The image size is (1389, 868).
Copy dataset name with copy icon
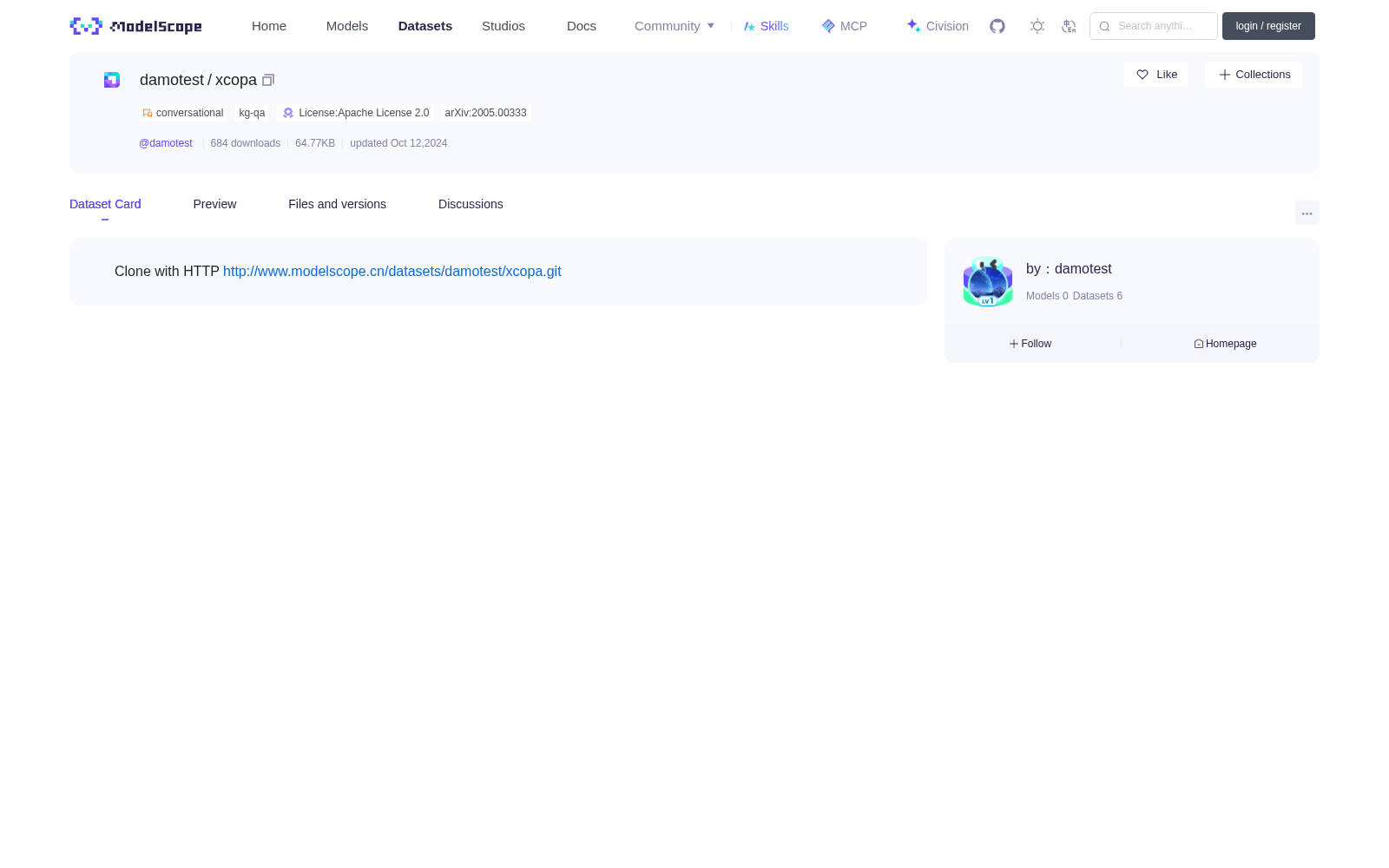pos(268,80)
